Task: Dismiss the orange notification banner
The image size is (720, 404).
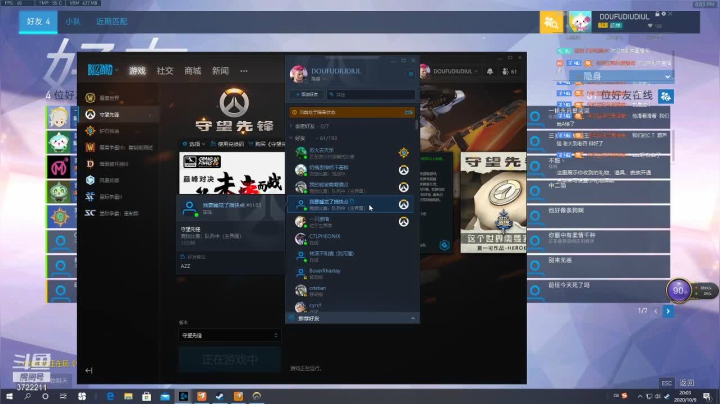Action: tap(408, 112)
